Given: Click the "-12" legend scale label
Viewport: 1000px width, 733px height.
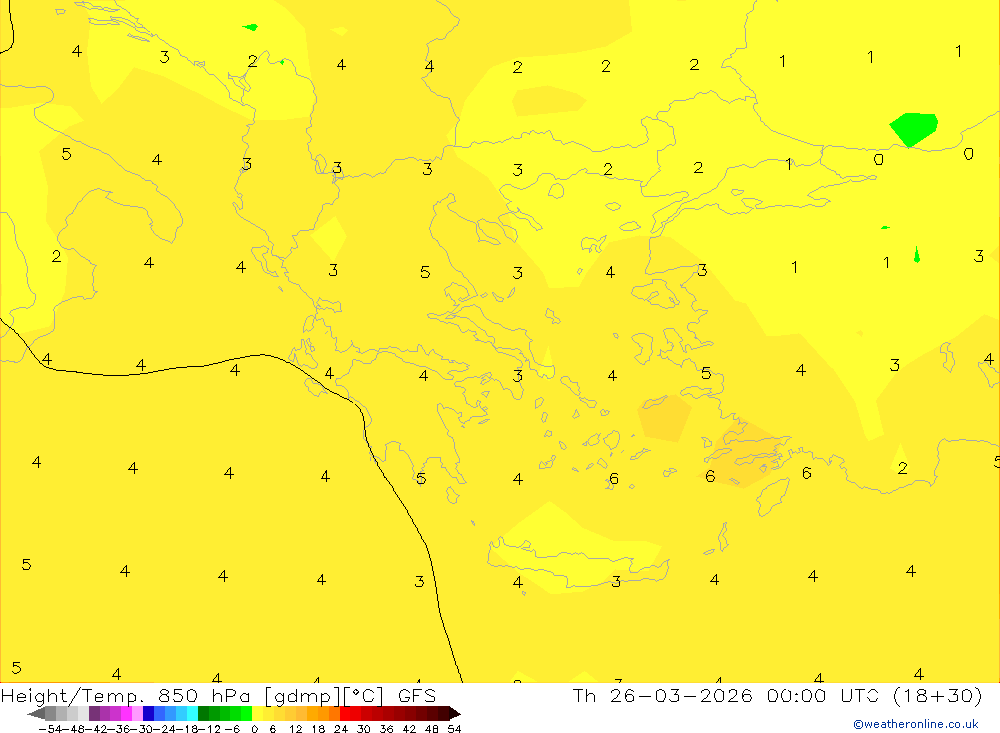Looking at the screenshot, I should [x=209, y=729].
